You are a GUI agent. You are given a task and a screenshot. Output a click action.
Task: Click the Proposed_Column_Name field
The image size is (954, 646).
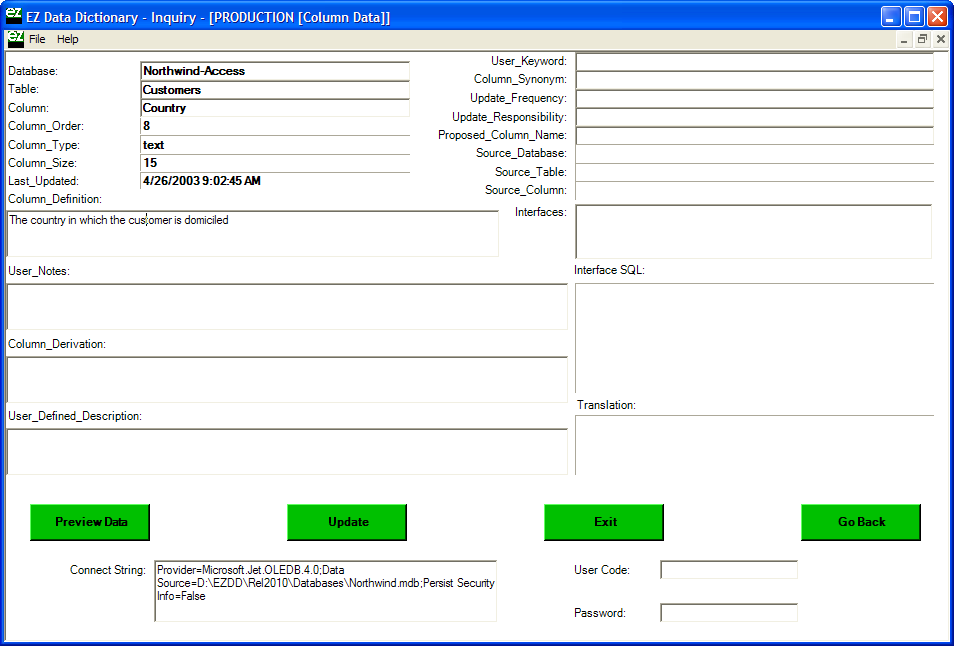pyautogui.click(x=754, y=135)
